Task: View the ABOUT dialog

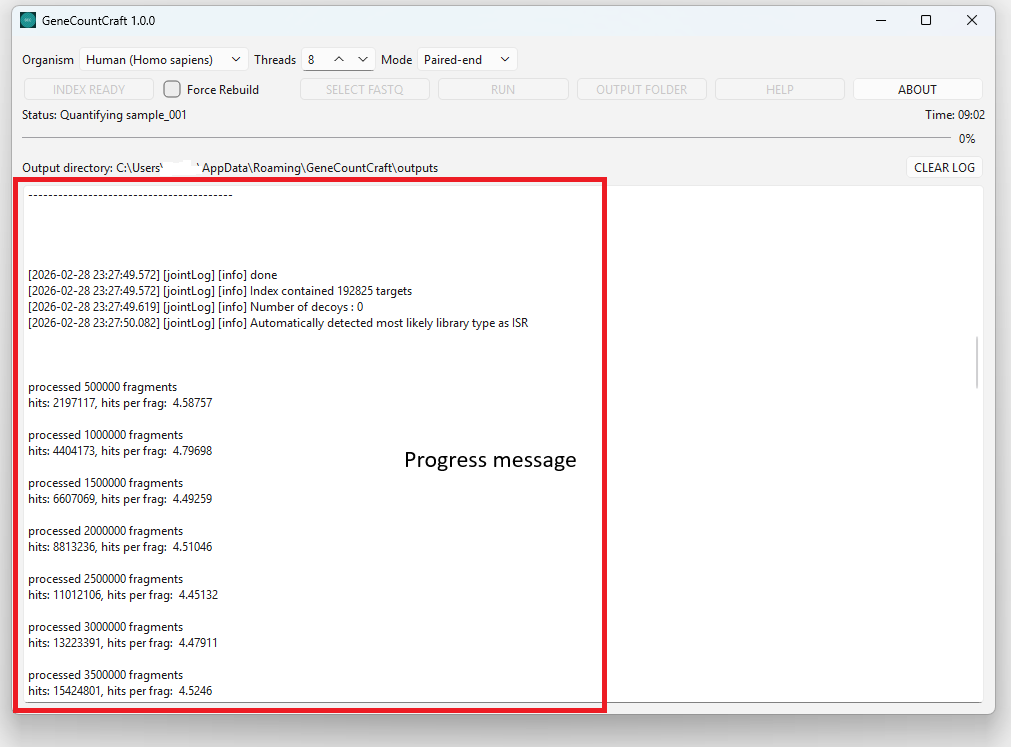Action: 917,89
